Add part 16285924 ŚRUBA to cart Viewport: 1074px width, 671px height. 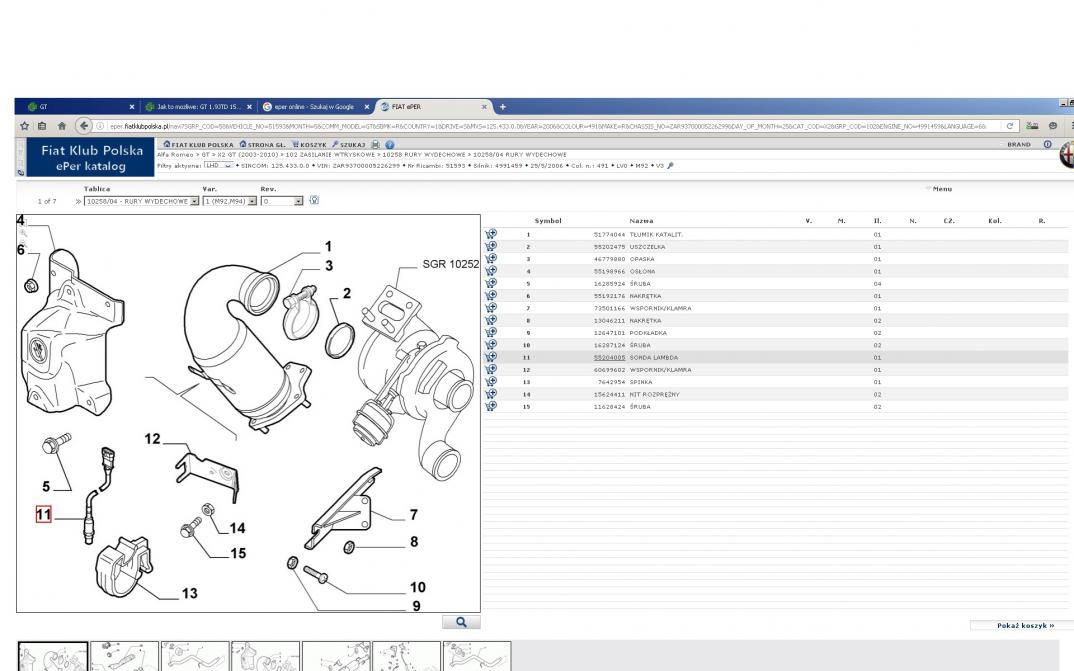[491, 283]
